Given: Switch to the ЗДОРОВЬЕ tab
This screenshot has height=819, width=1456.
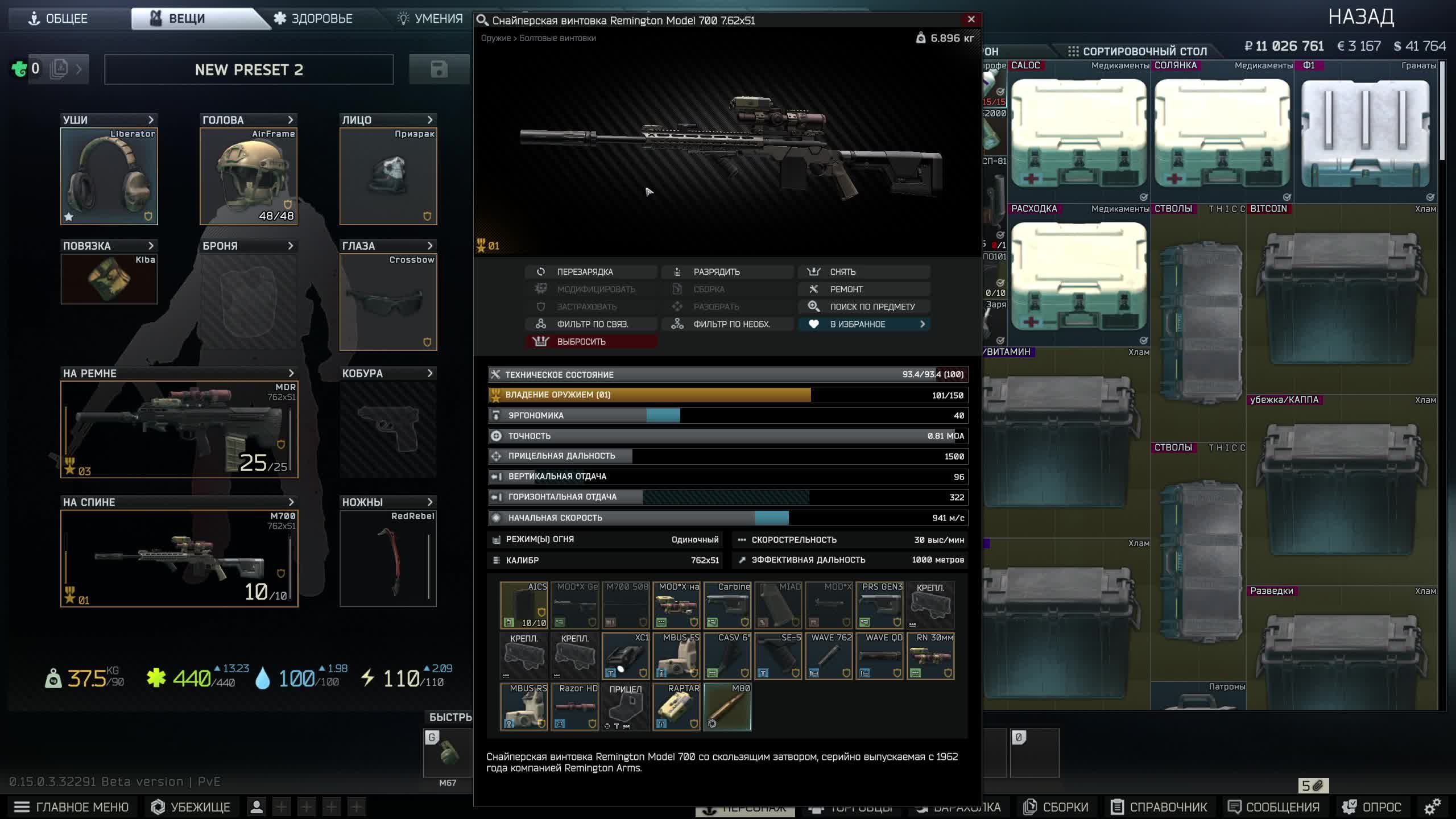Looking at the screenshot, I should (313, 19).
